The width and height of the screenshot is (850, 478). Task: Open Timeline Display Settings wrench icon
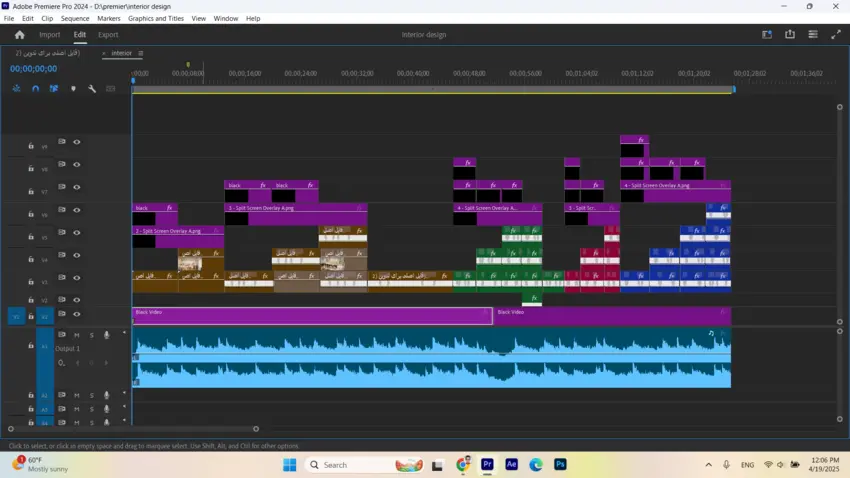click(x=92, y=88)
